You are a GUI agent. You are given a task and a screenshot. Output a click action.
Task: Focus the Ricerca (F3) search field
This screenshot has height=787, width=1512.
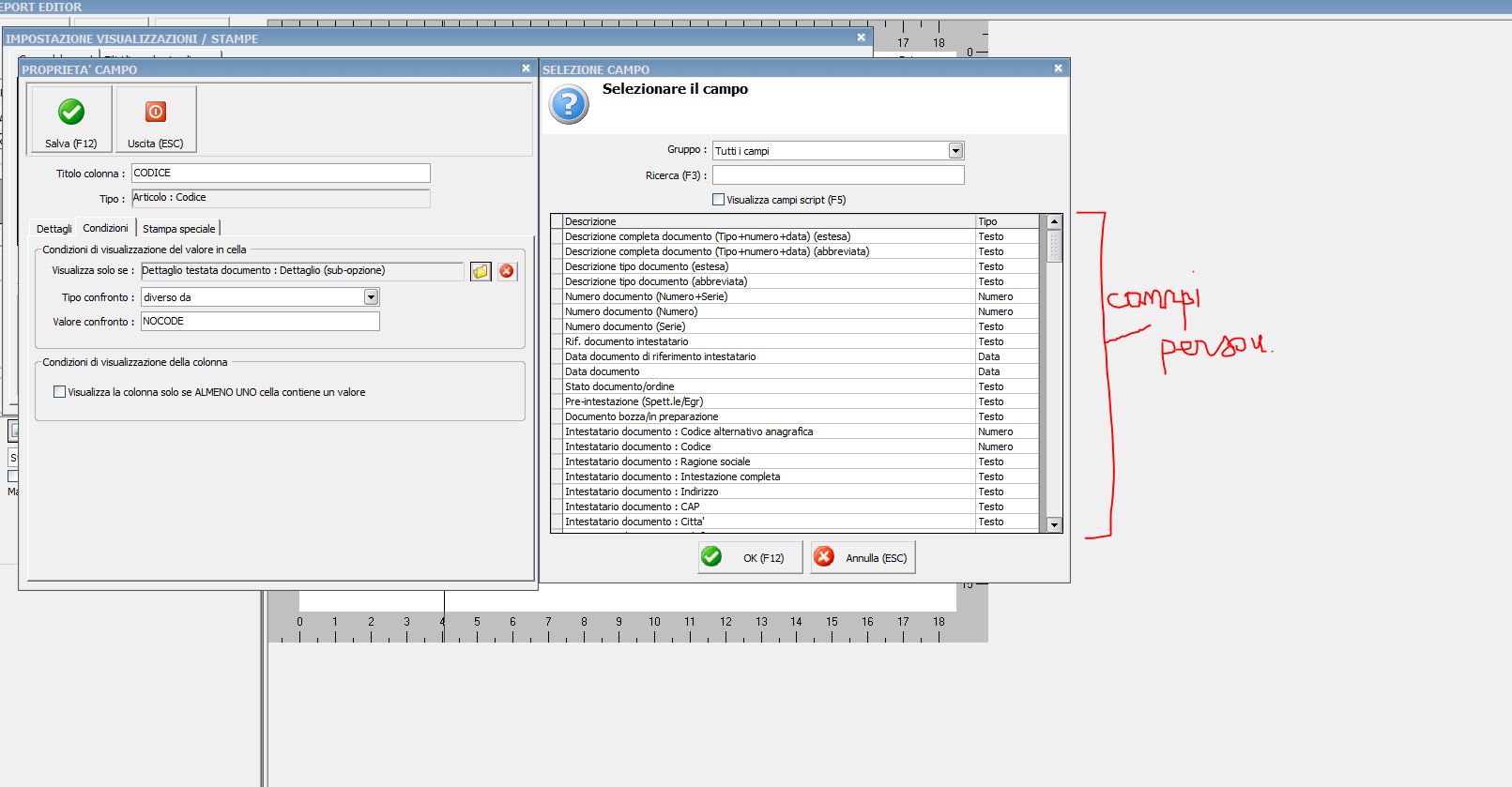pos(838,175)
